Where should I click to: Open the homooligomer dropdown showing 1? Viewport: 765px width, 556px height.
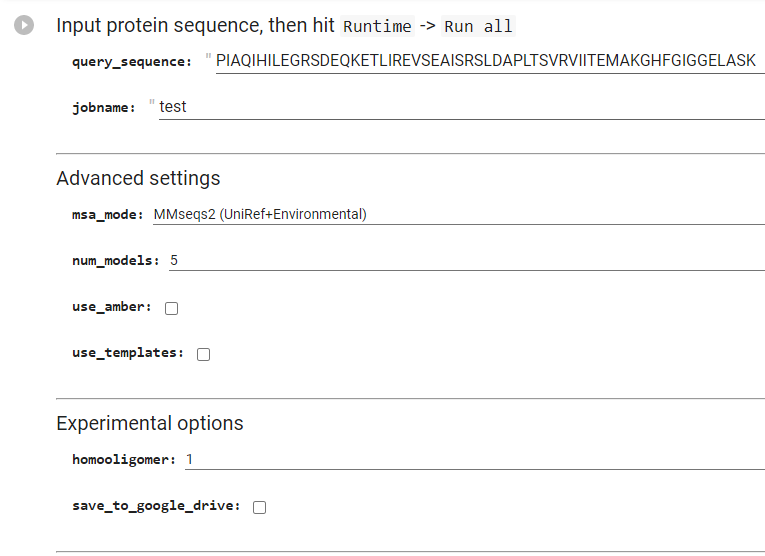click(475, 459)
